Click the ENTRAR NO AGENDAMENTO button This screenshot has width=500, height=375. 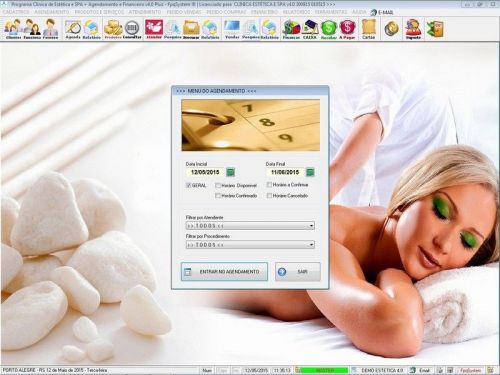pyautogui.click(x=224, y=272)
